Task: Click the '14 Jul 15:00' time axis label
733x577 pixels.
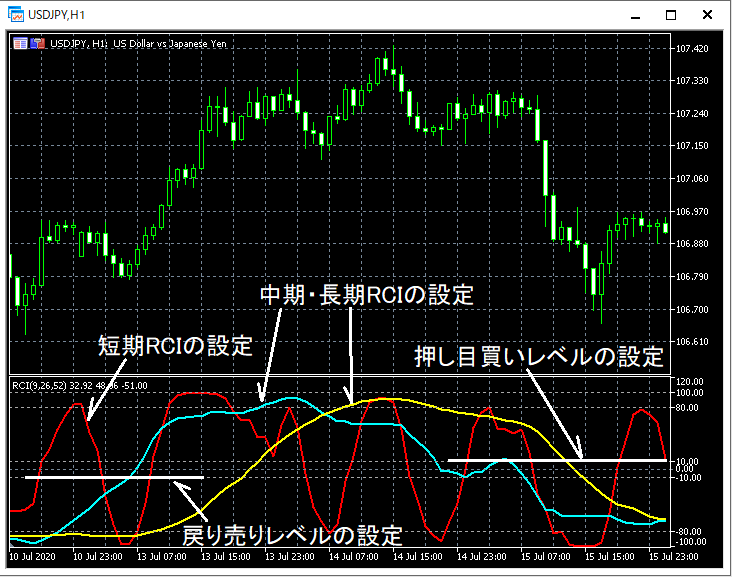Action: click(x=417, y=557)
